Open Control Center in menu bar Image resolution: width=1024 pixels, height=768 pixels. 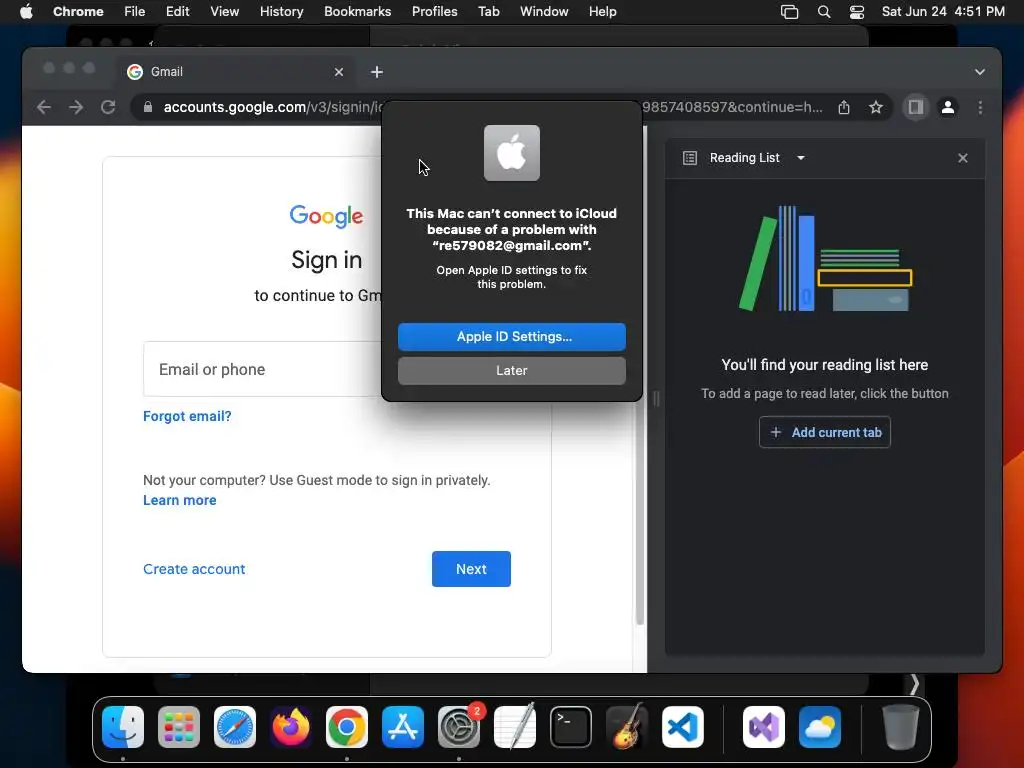click(857, 12)
